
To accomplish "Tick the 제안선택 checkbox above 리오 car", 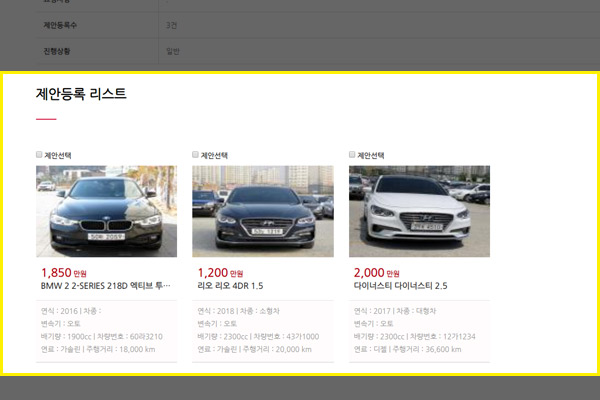I will 196,155.
